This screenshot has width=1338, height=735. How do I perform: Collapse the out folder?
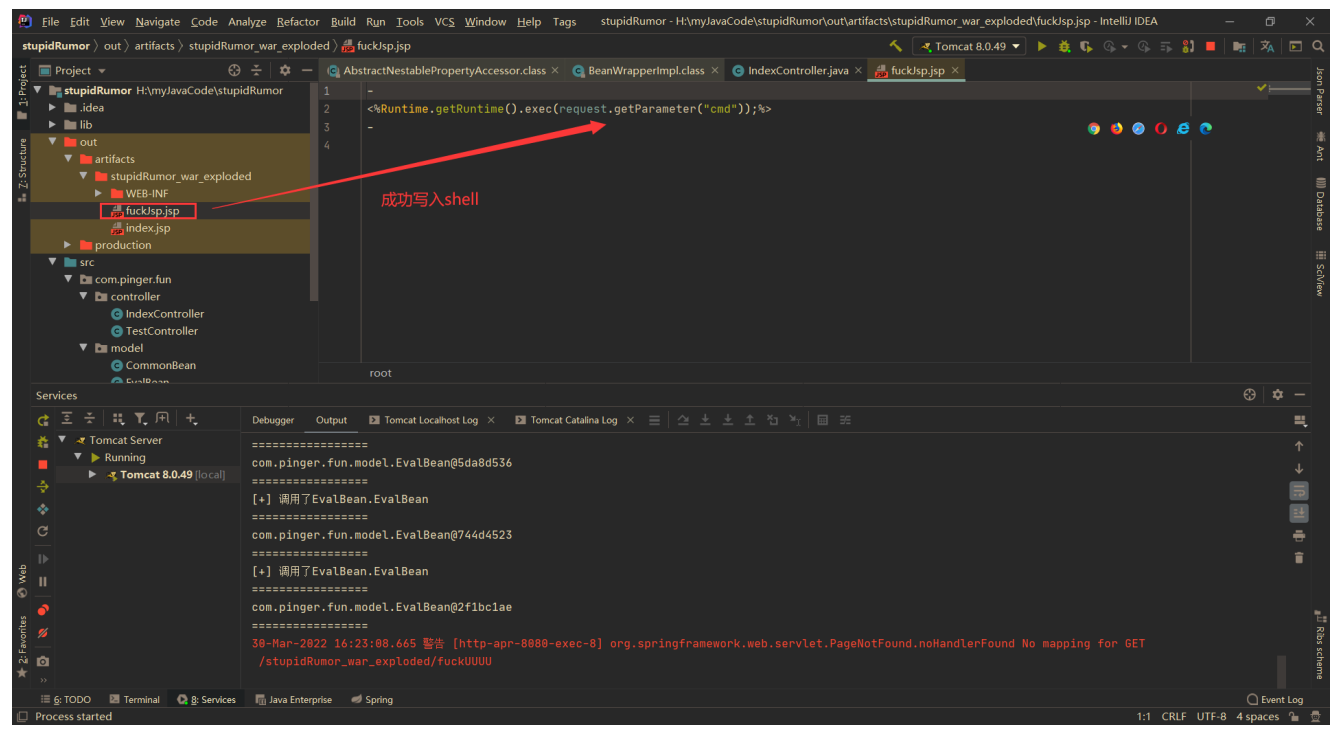pyautogui.click(x=53, y=142)
